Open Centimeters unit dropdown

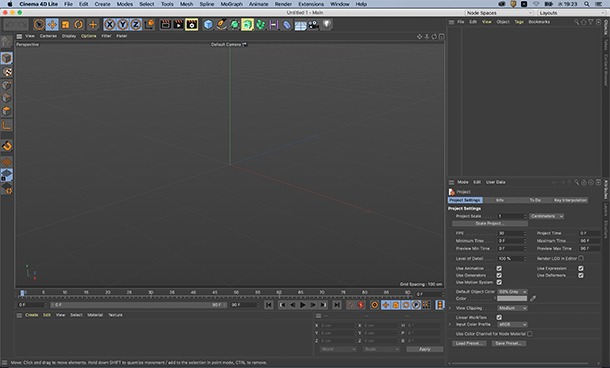(547, 216)
